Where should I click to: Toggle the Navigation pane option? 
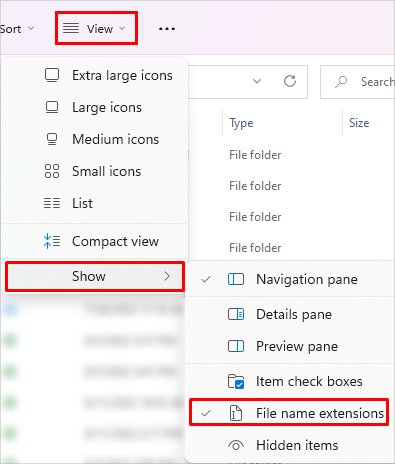tap(290, 279)
